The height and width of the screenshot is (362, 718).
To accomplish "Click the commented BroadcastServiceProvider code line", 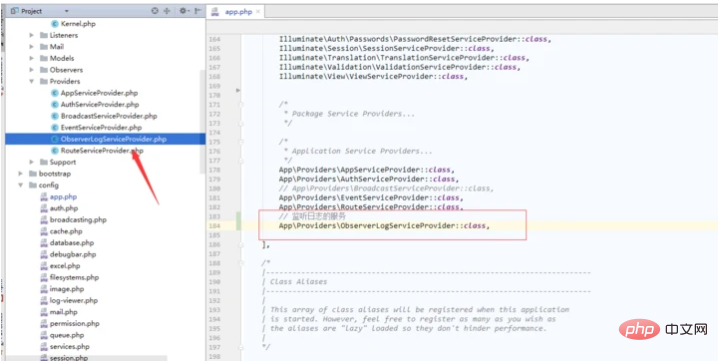I will click(386, 189).
